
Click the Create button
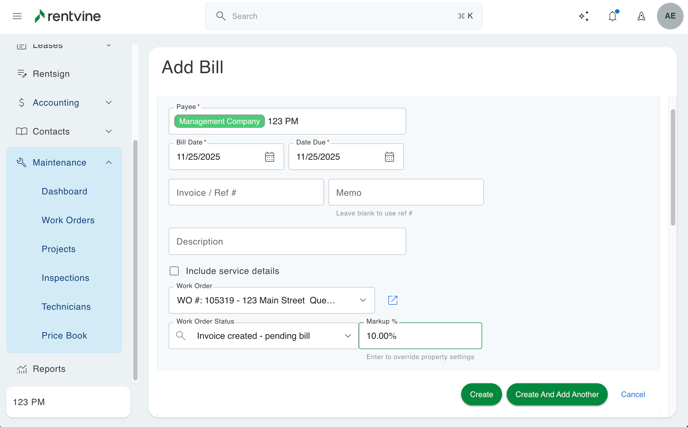click(x=481, y=394)
